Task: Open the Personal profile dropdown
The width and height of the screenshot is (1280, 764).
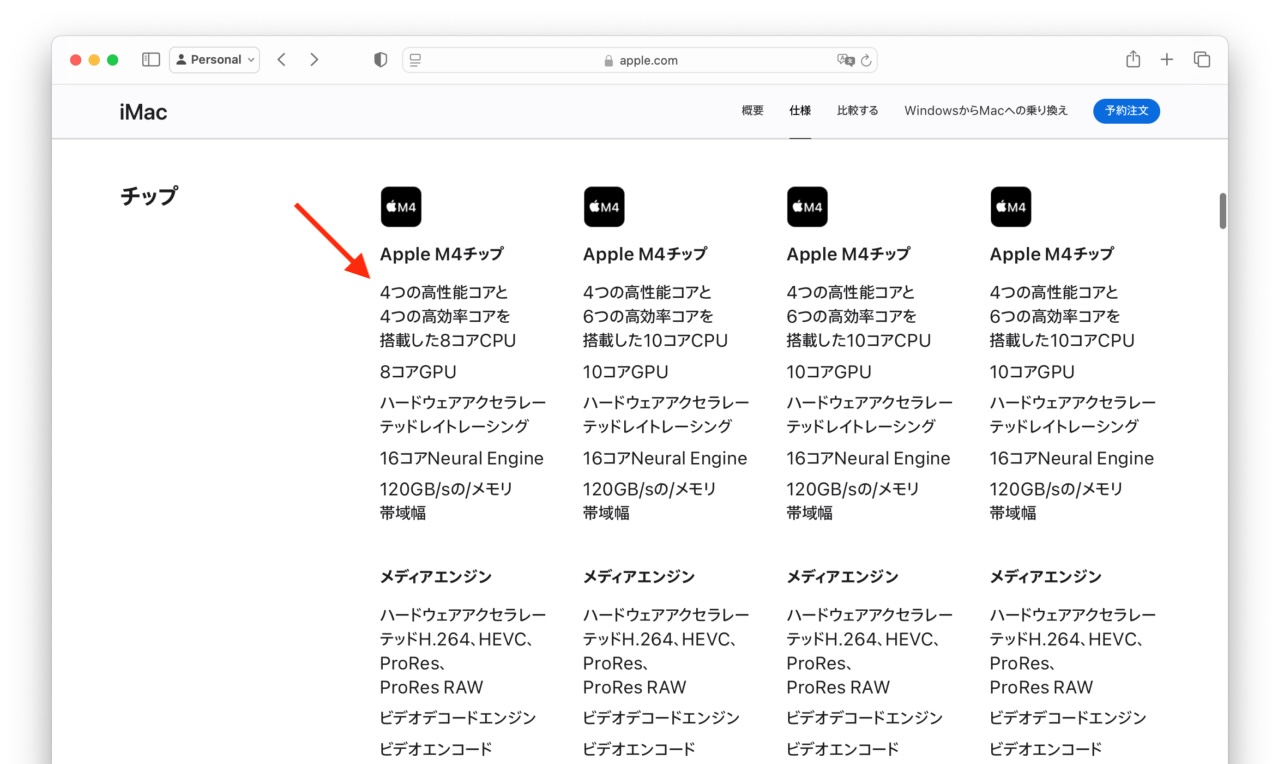Action: (x=214, y=60)
